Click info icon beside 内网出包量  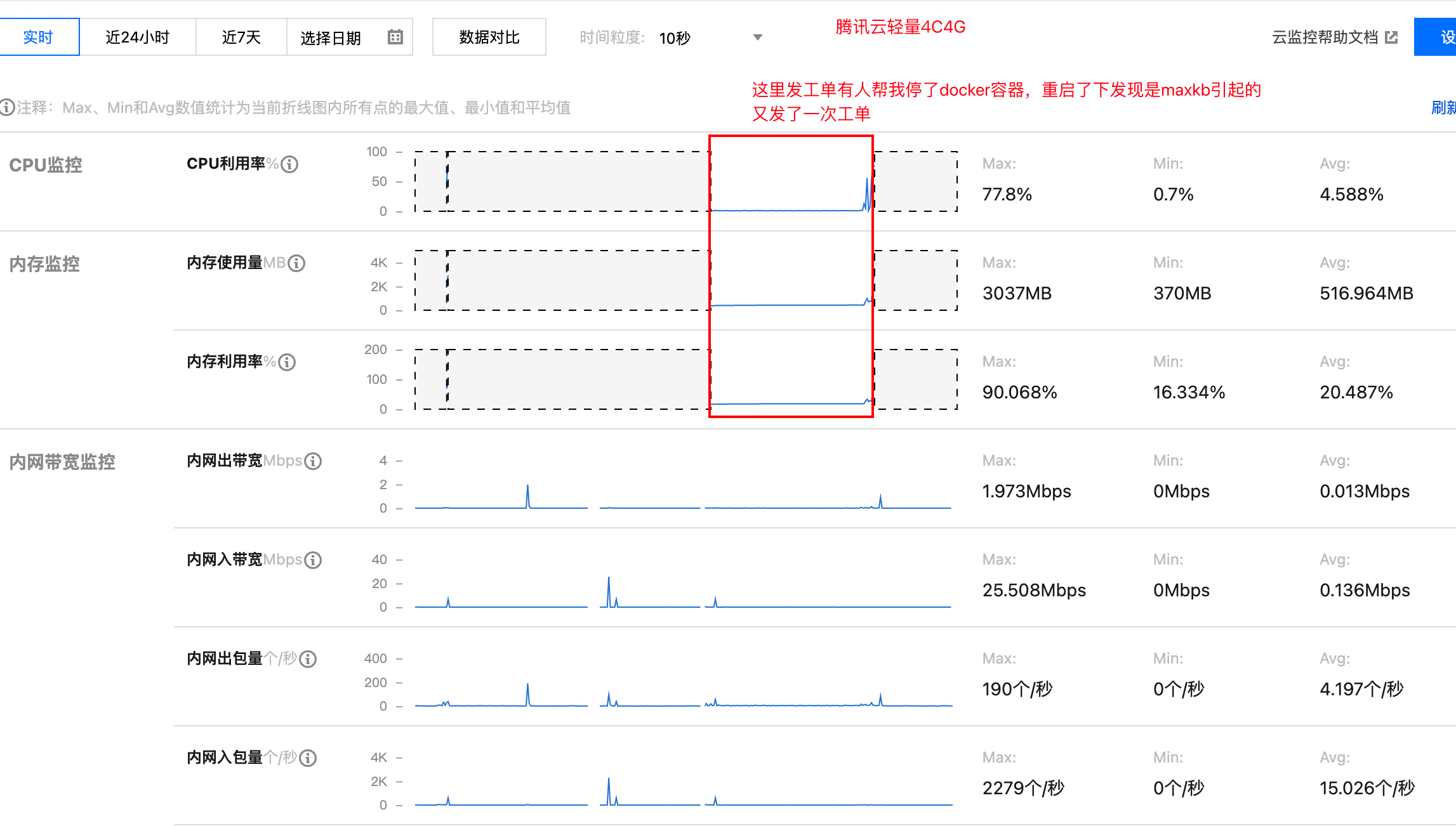(308, 659)
